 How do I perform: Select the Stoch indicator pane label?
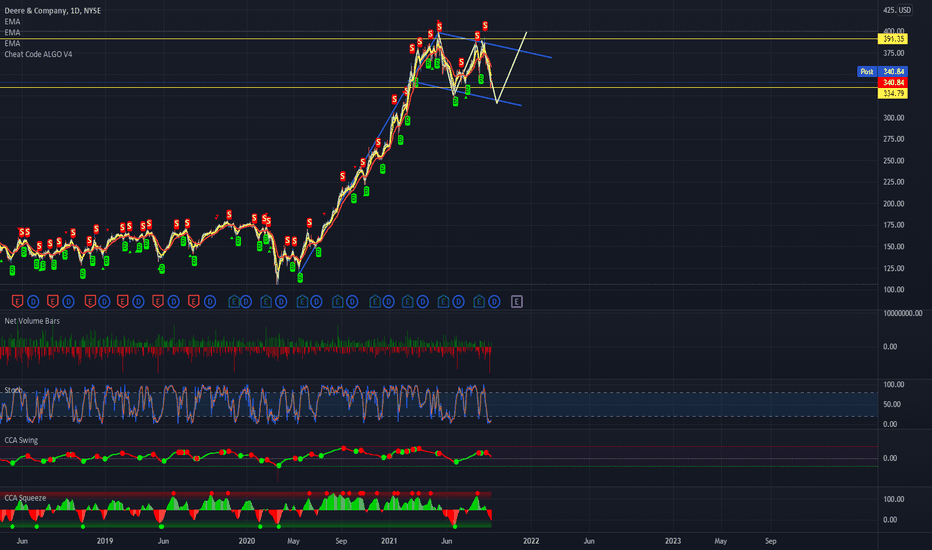pyautogui.click(x=13, y=390)
